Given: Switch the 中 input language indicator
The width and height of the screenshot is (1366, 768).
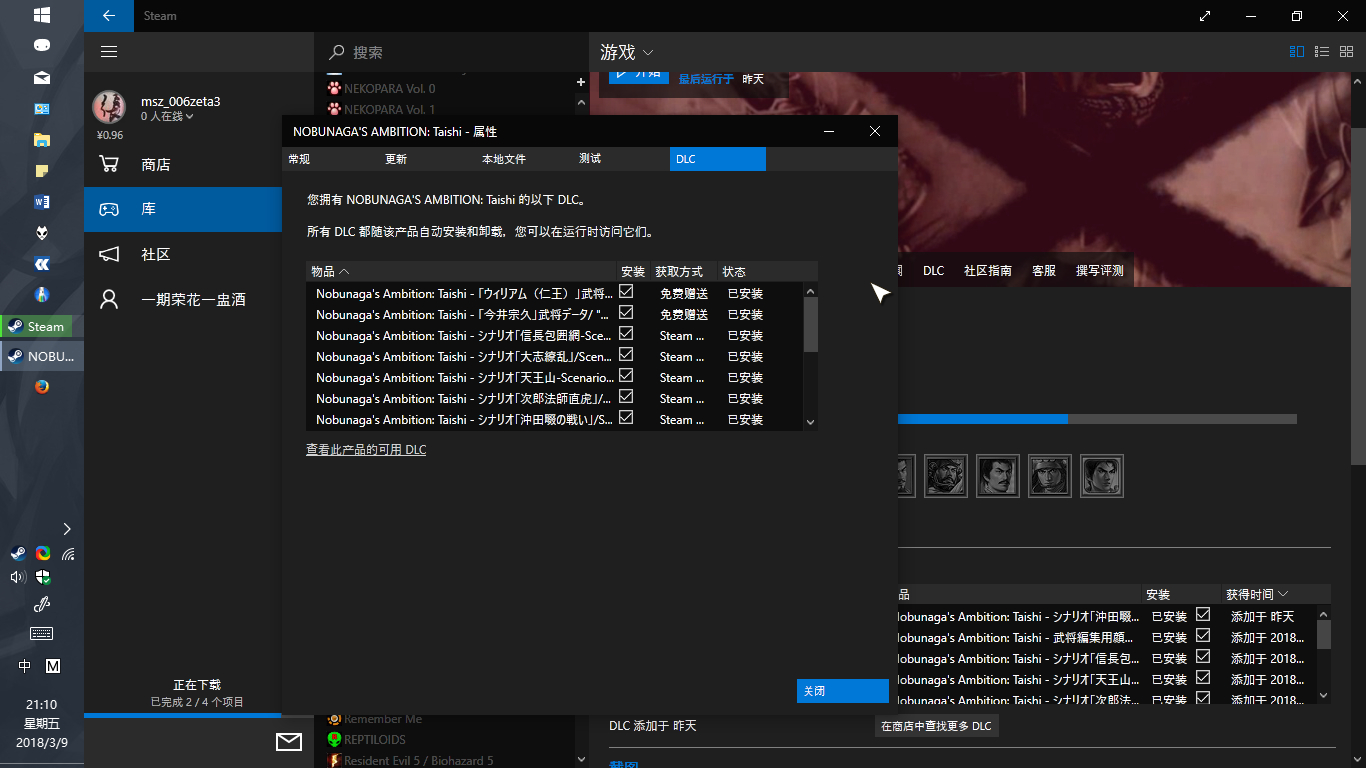Looking at the screenshot, I should coord(25,666).
